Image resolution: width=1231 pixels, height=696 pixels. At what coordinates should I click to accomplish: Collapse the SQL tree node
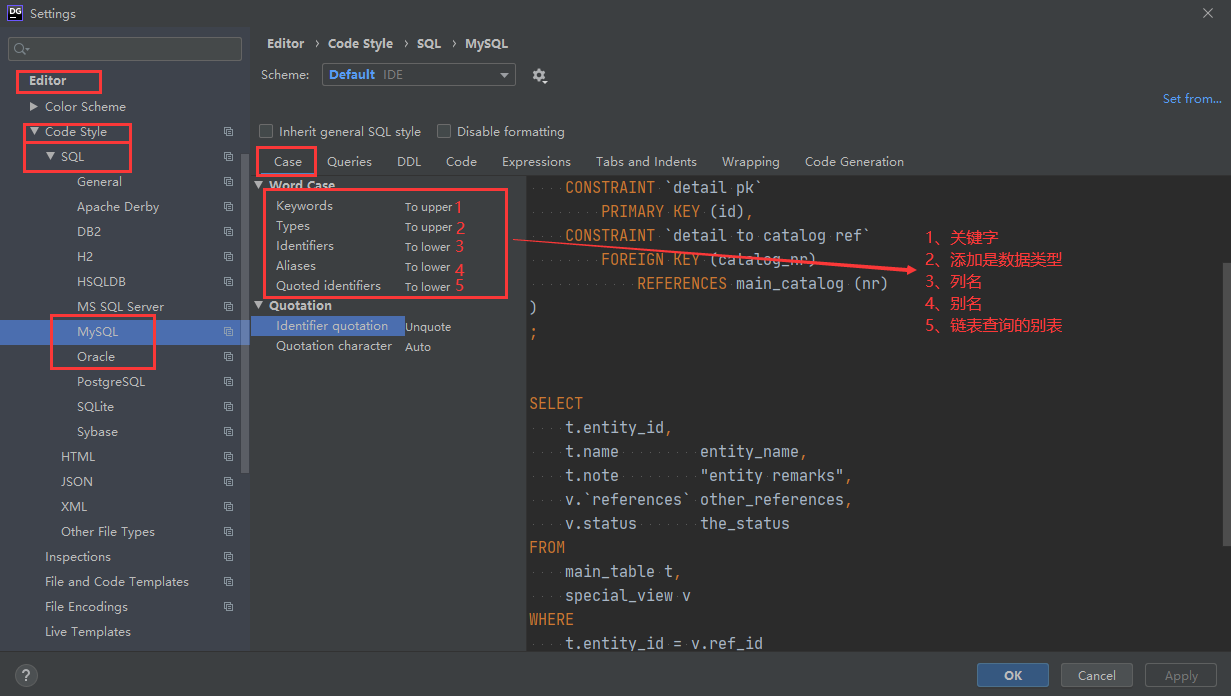(x=50, y=156)
